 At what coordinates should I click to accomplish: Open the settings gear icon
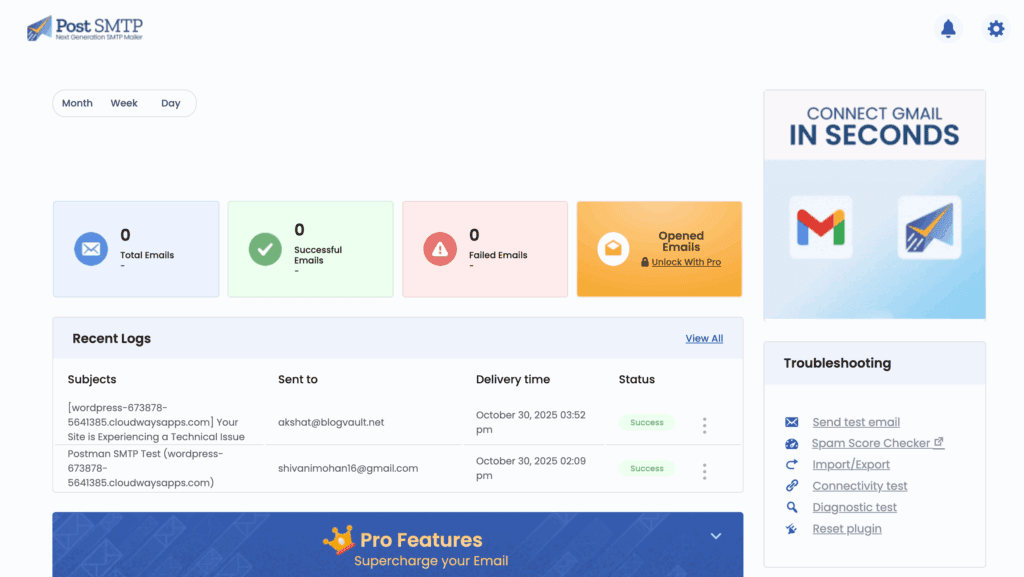tap(996, 28)
